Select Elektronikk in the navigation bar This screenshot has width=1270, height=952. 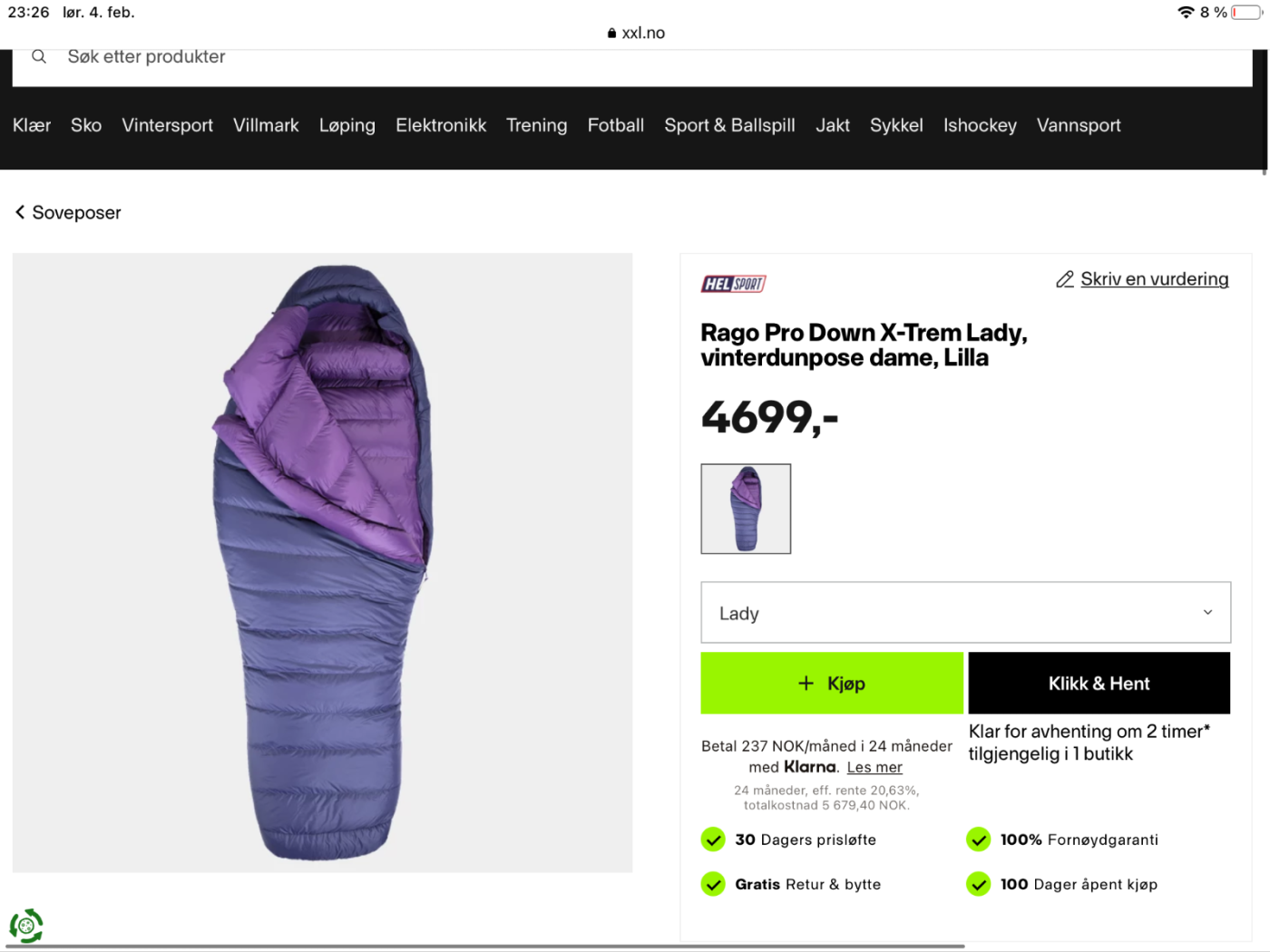pos(441,125)
